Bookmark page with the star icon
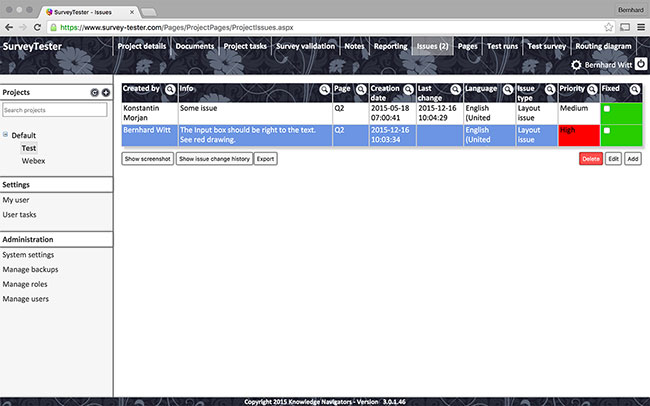This screenshot has width=650, height=406. point(608,28)
